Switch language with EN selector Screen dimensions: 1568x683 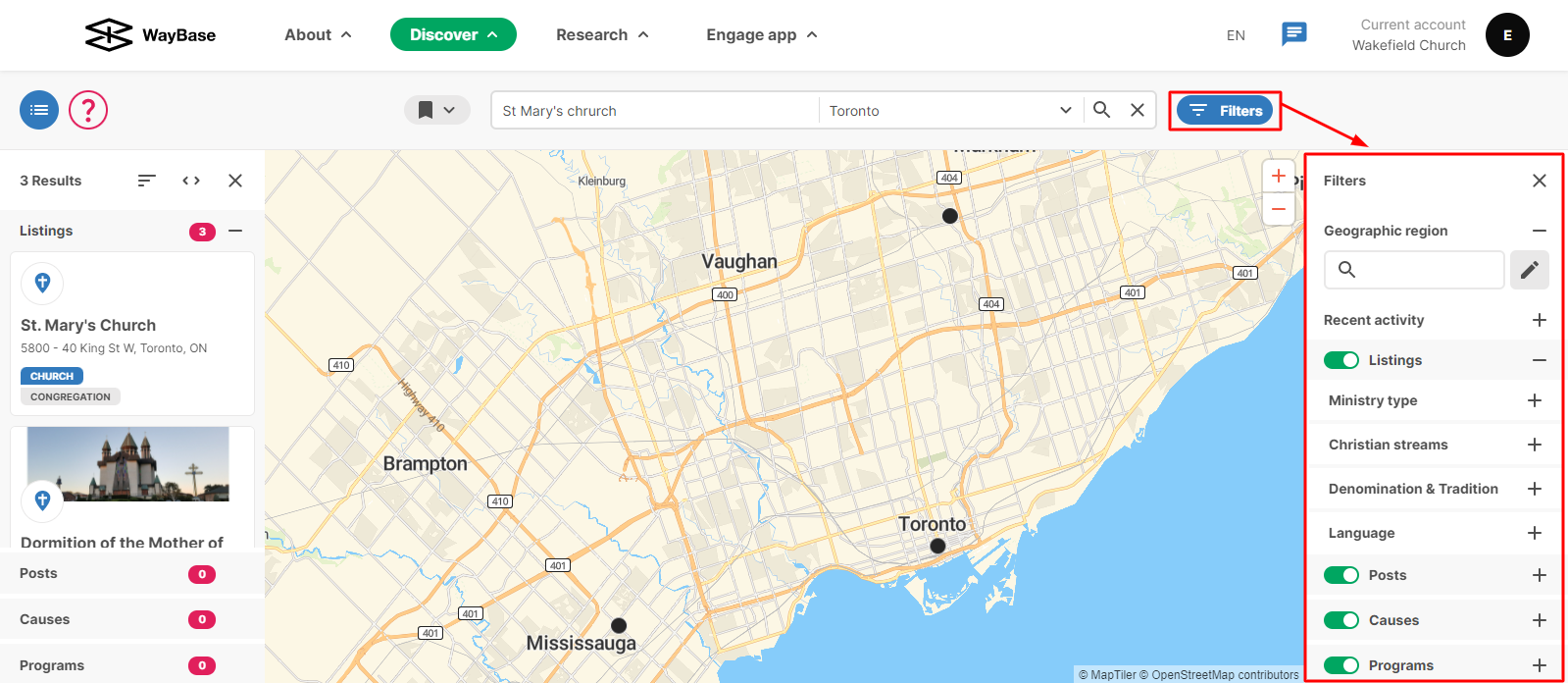pos(1236,35)
